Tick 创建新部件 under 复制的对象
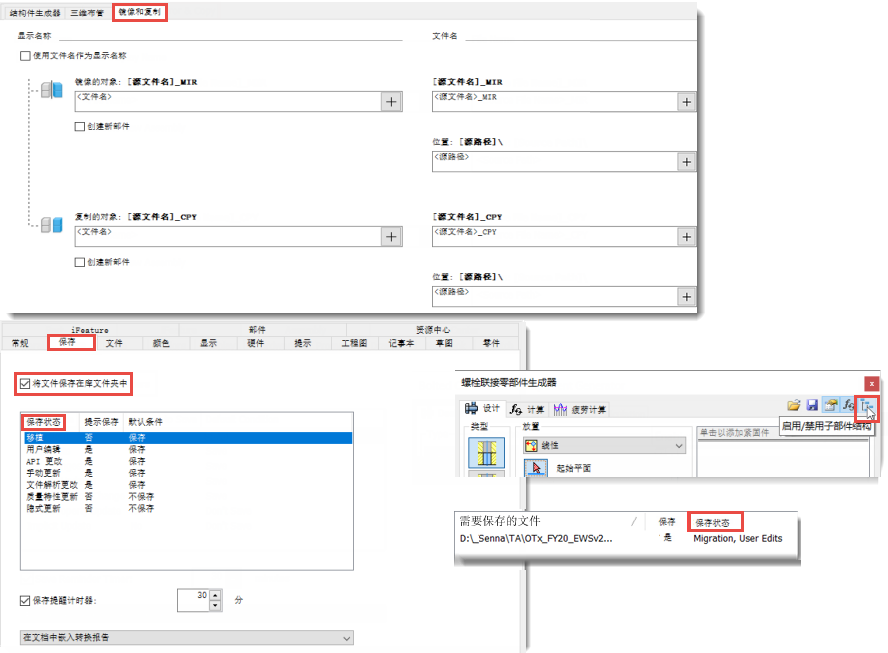Screen dimensions: 888x653 pos(80,262)
